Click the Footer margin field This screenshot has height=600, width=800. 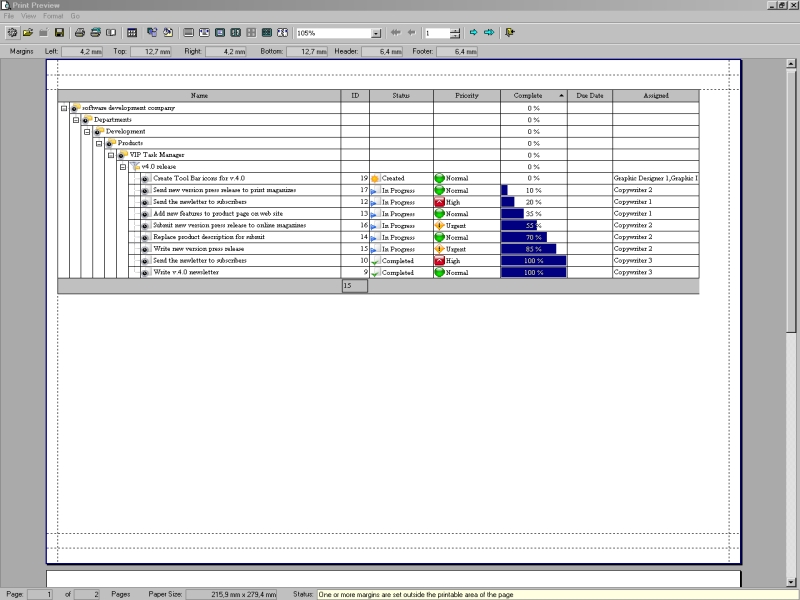457,52
